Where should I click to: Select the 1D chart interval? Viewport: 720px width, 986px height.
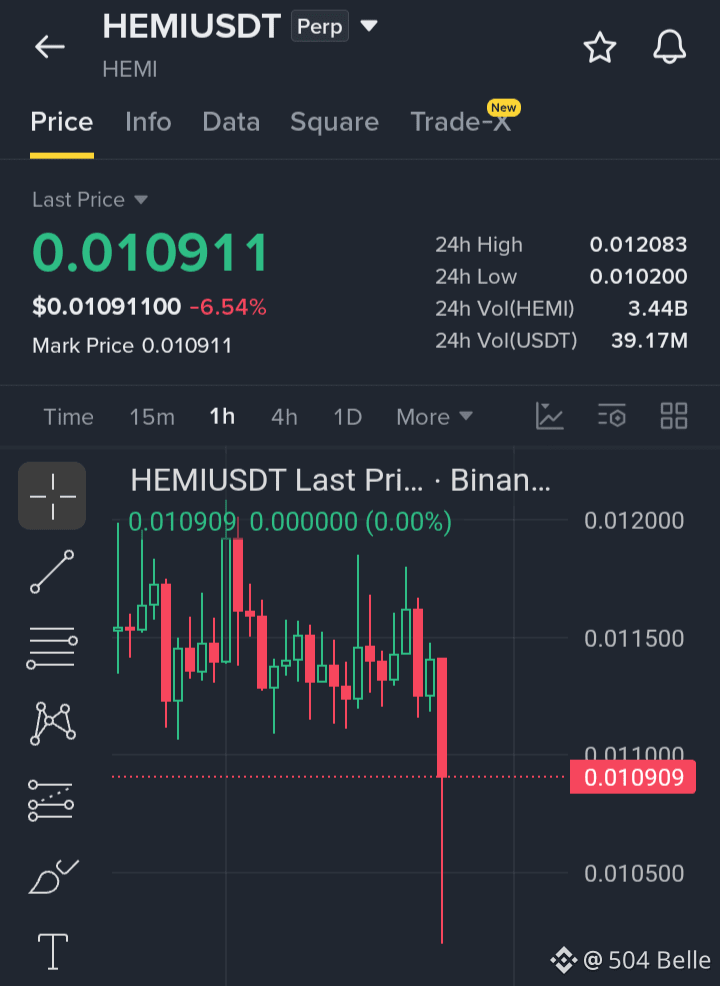347,417
